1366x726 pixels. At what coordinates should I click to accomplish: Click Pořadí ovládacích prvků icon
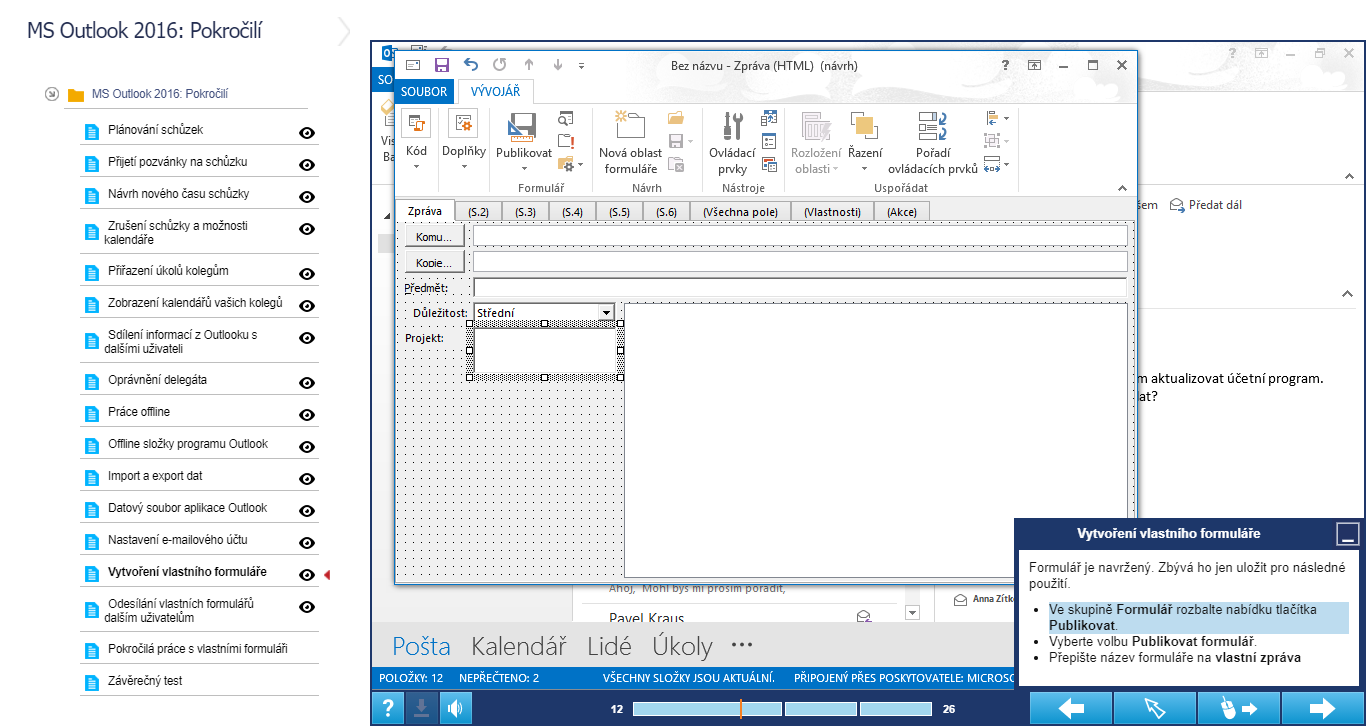[x=932, y=126]
